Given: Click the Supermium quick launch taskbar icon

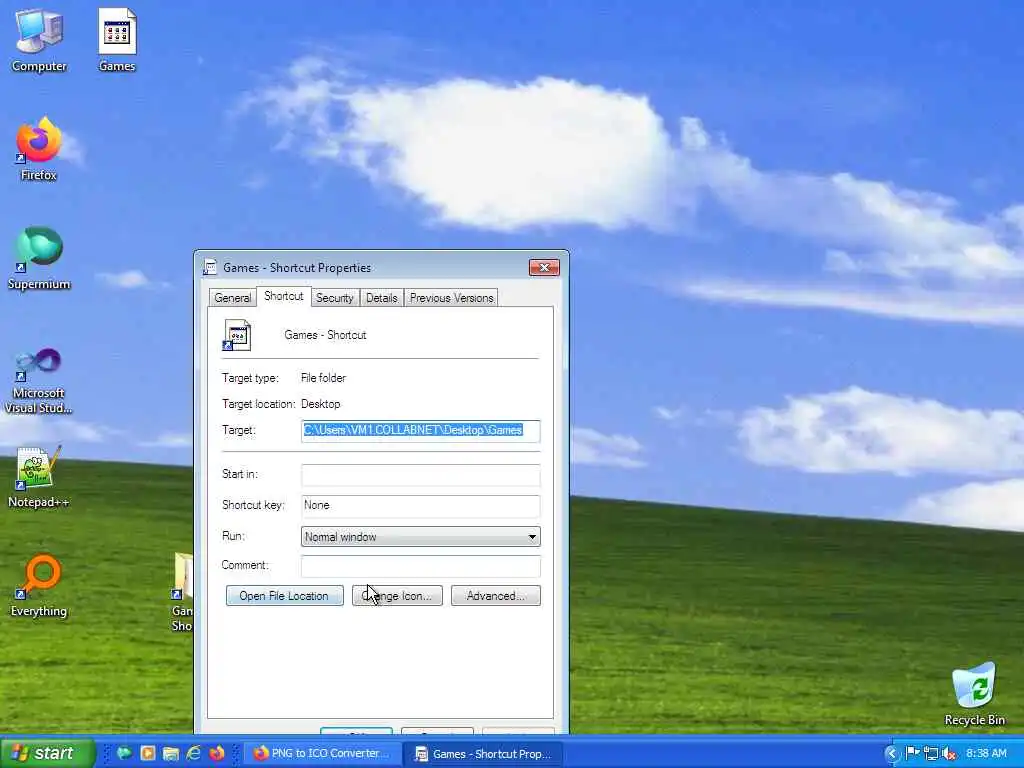Looking at the screenshot, I should tap(123, 753).
